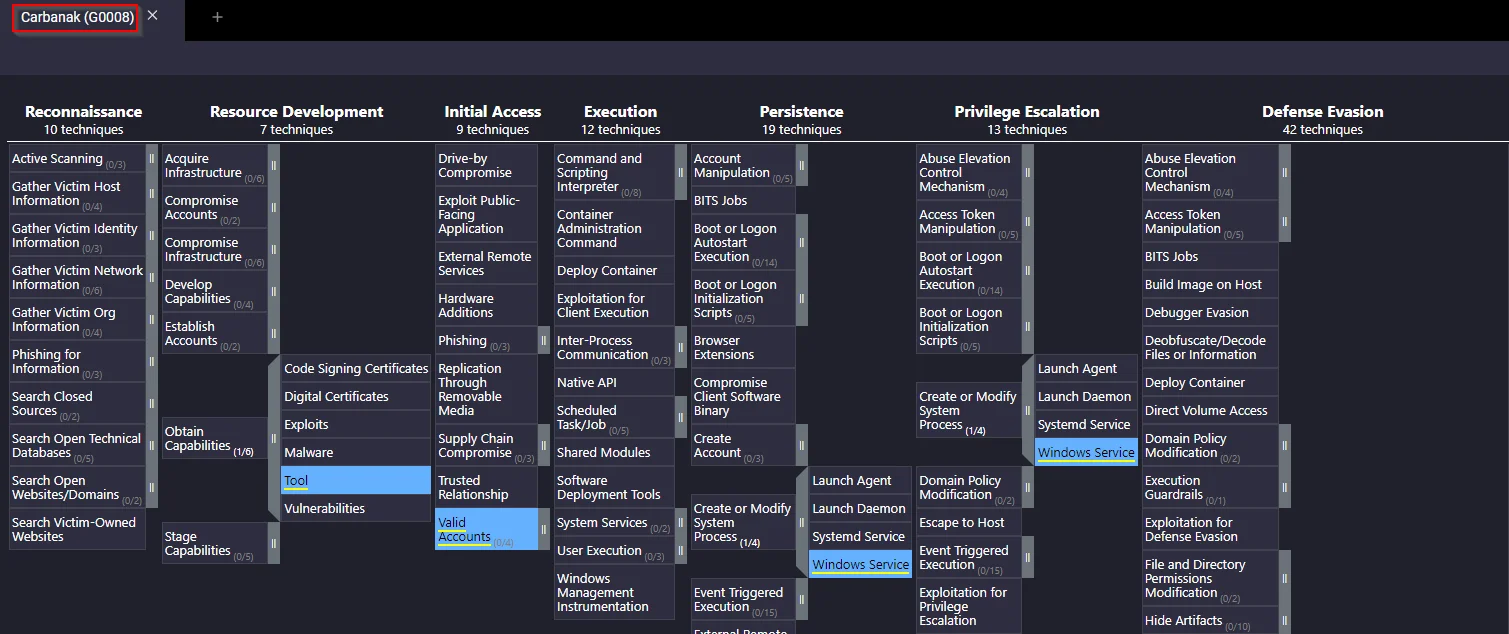Expand Command and Scripting Interpreter handle
Viewport: 1509px width, 634px height.
coord(681,173)
